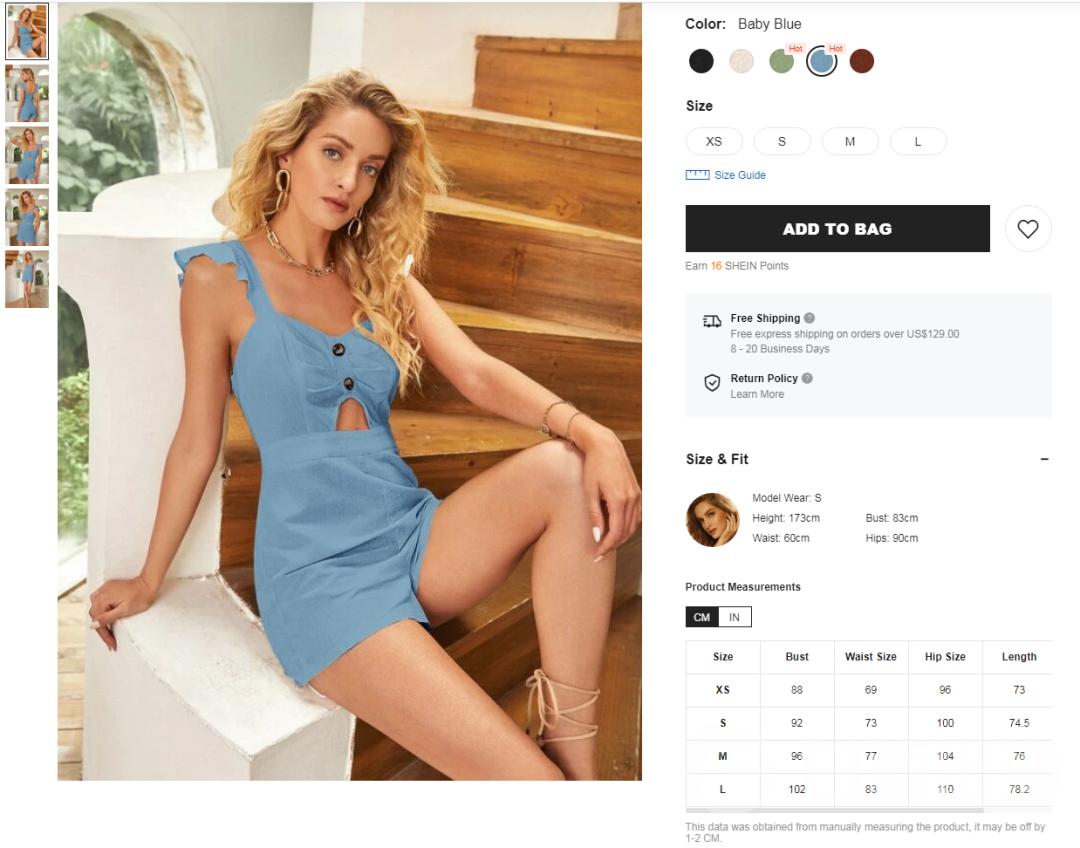Select size L

918,141
